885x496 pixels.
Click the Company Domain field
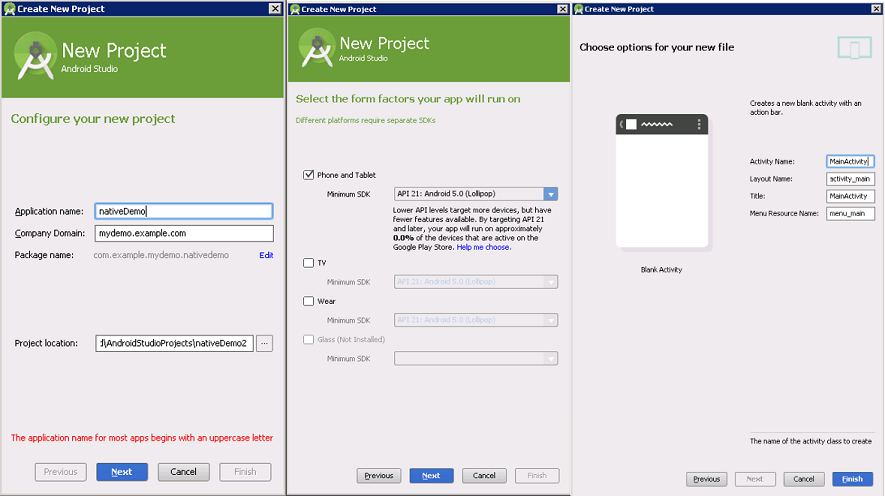click(184, 233)
